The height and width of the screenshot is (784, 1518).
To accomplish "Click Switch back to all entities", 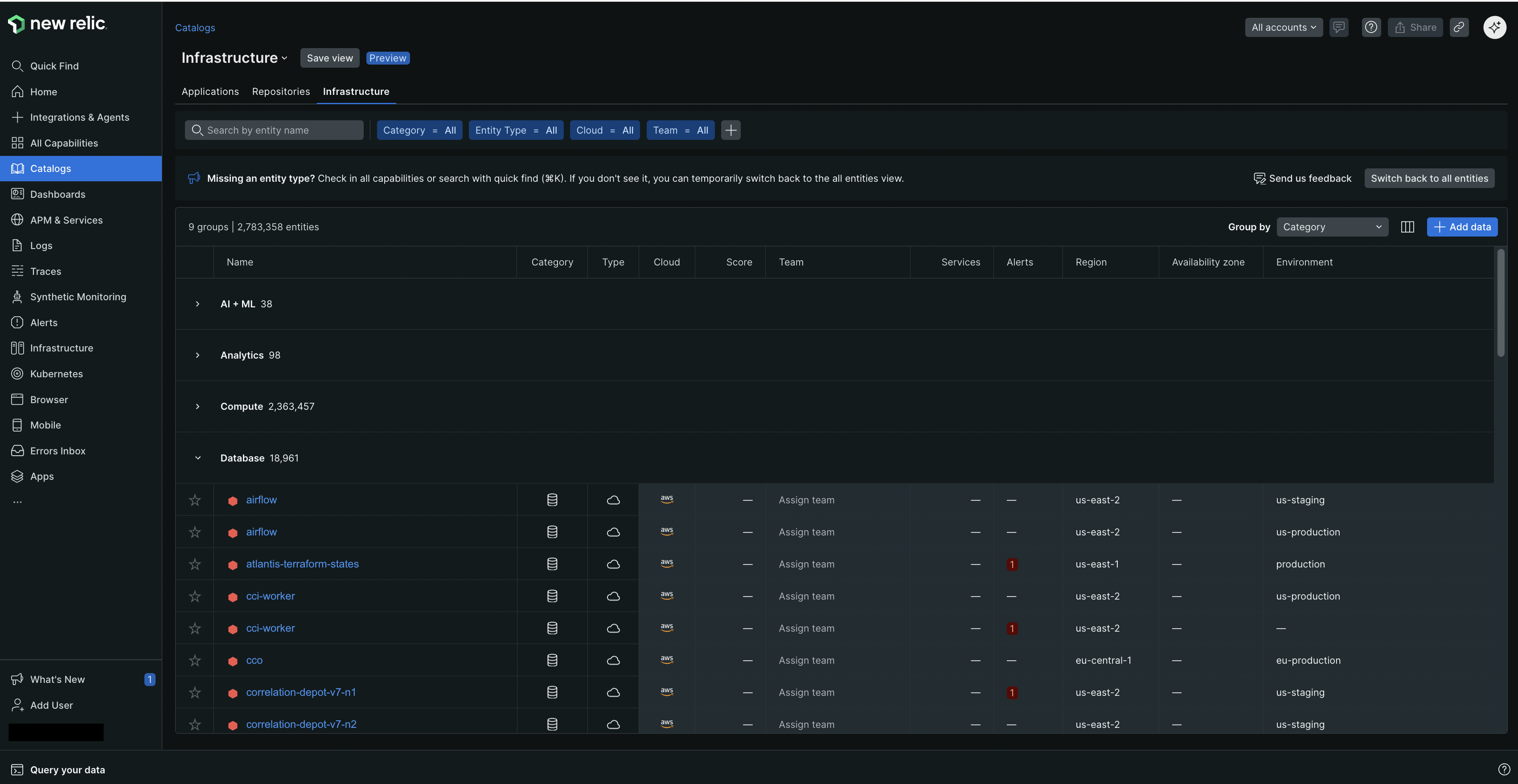I will click(1429, 178).
